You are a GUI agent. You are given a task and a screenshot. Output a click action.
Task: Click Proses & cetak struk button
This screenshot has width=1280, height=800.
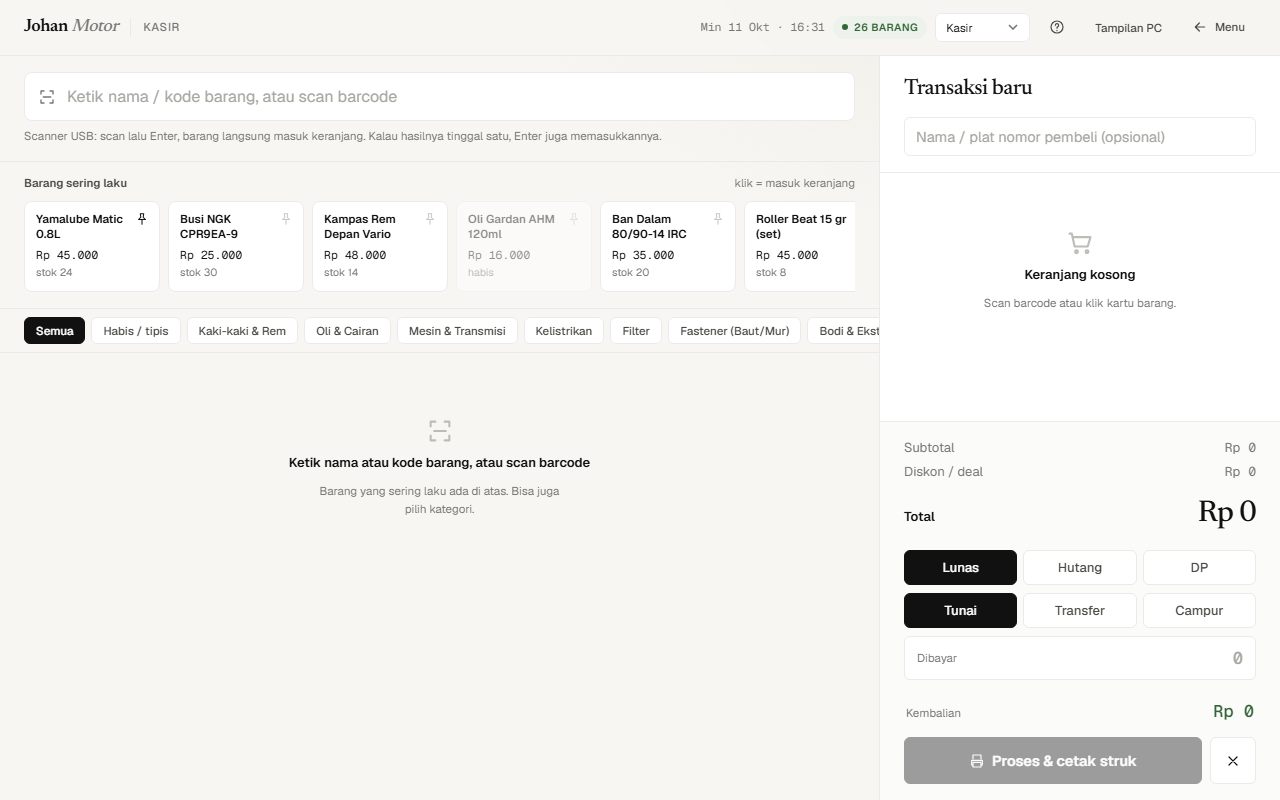(1053, 761)
